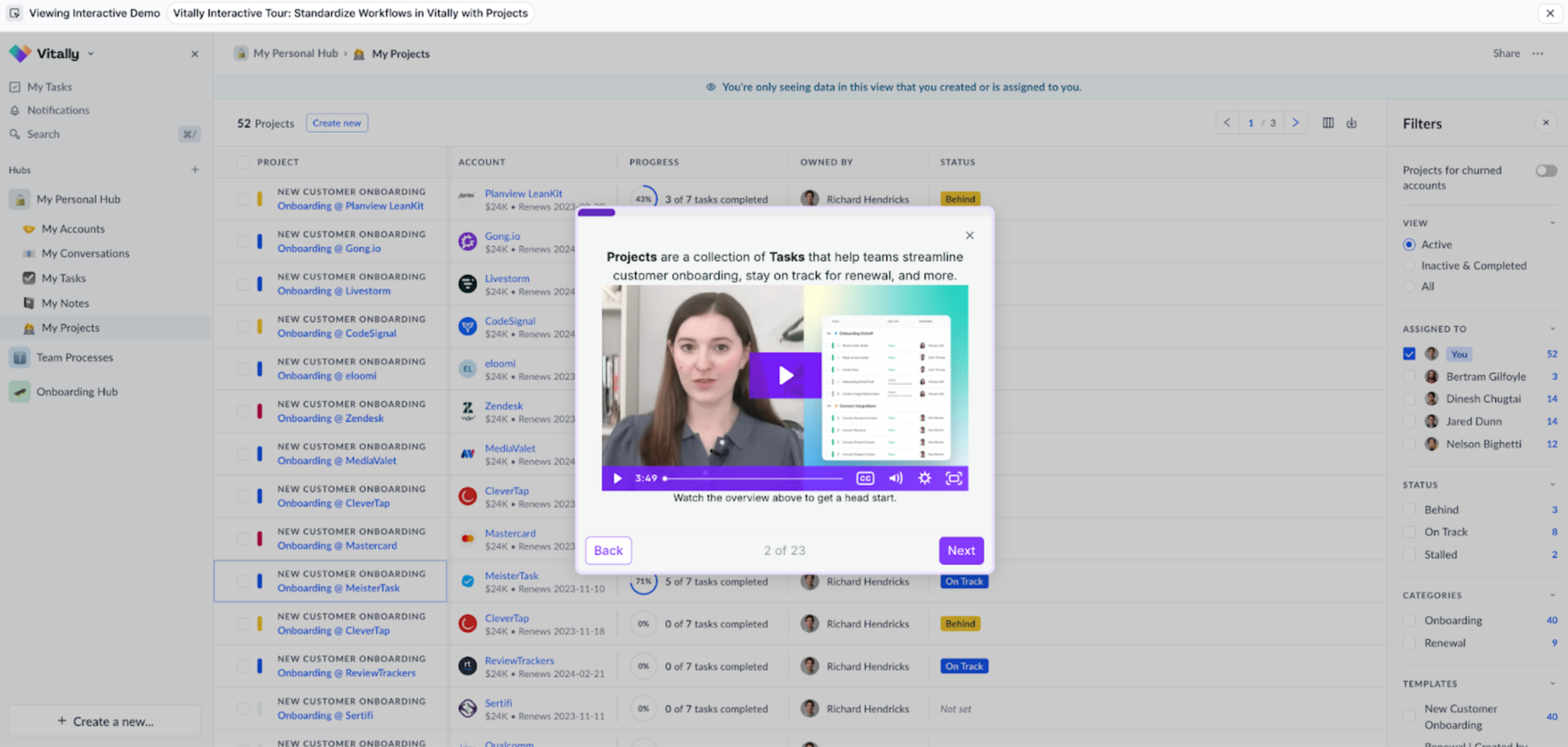
Task: Filter by Stalled status checkbox
Action: pyautogui.click(x=1409, y=555)
